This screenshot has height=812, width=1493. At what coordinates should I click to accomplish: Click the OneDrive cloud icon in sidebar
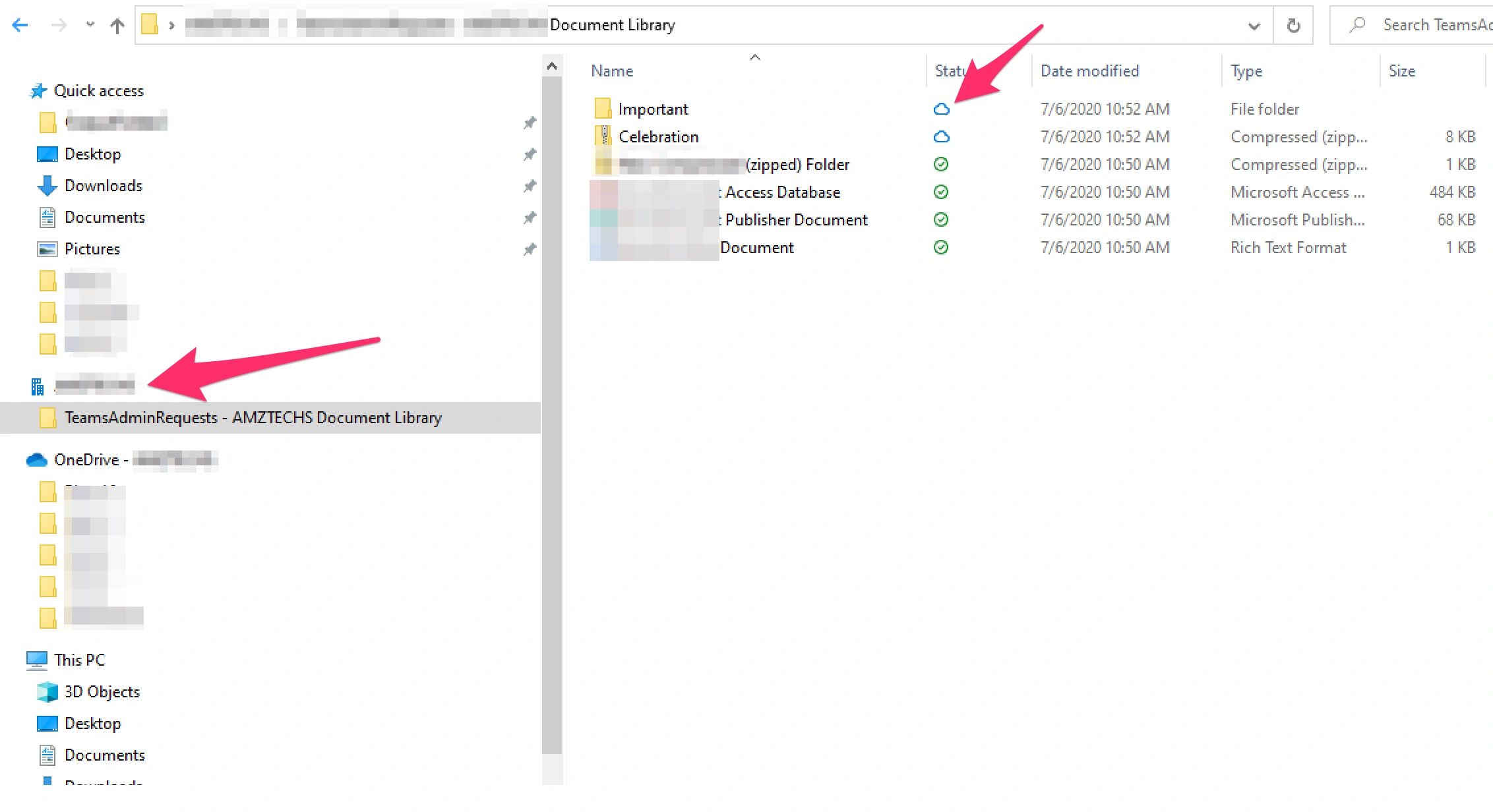coord(36,460)
